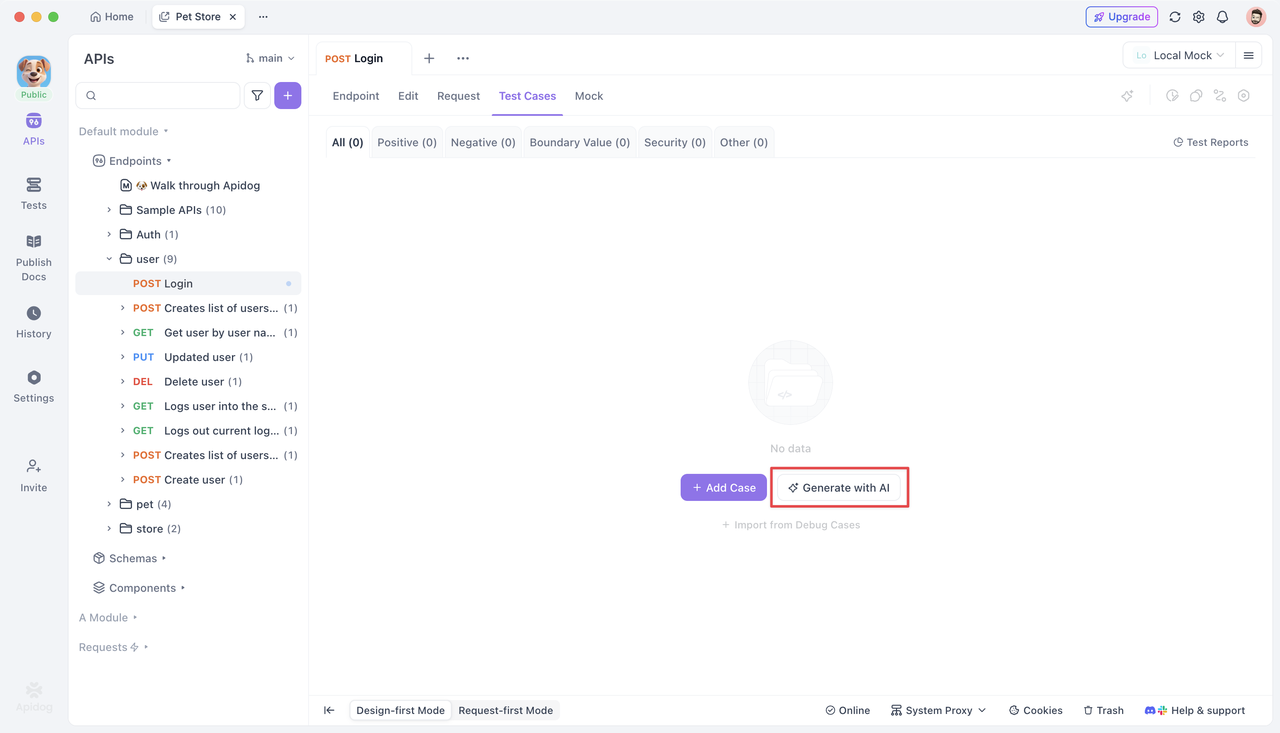Click the Add Case button
The width and height of the screenshot is (1280, 733).
723,488
